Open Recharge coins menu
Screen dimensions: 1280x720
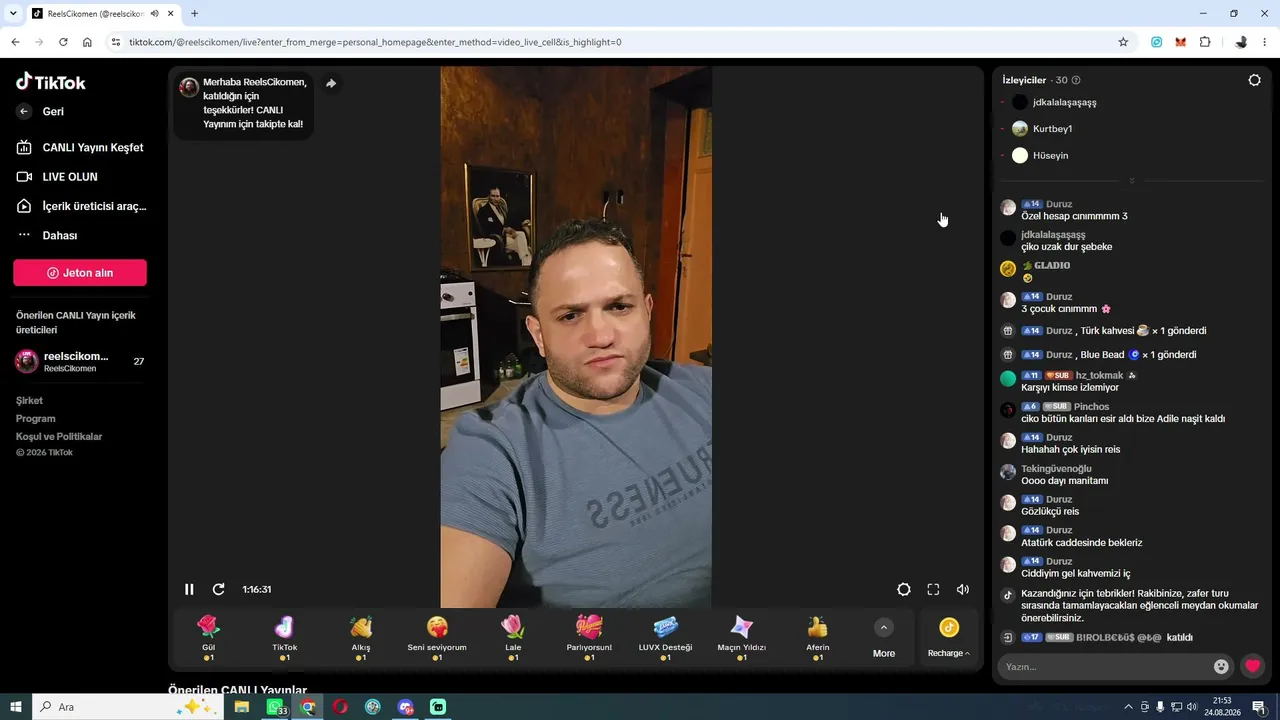[949, 638]
